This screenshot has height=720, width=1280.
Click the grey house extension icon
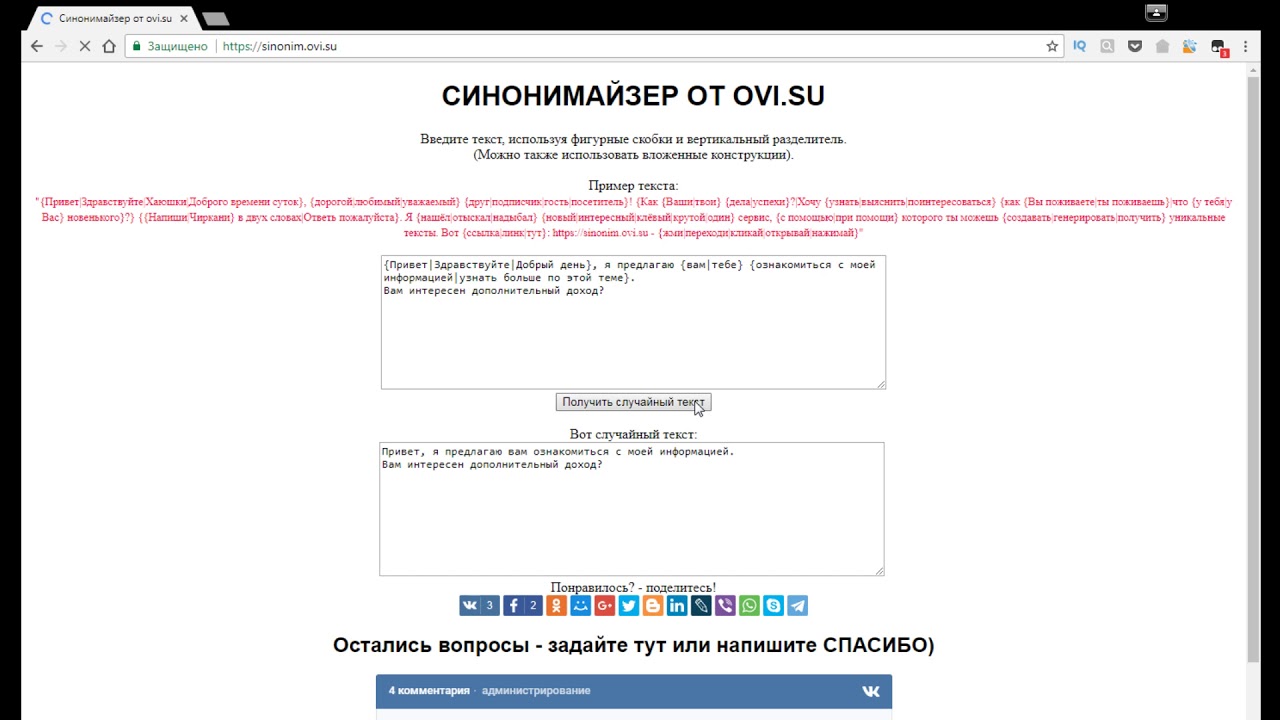coord(1162,46)
